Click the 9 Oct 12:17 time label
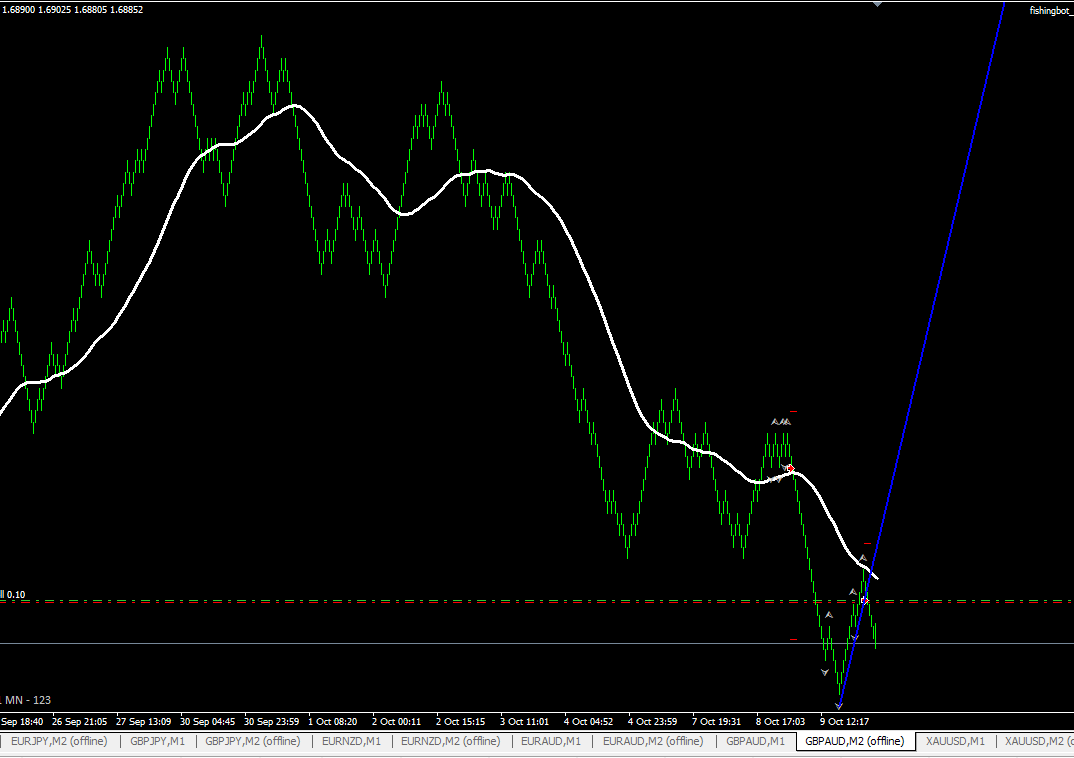Viewport: 1074px width, 758px height. pos(845,721)
